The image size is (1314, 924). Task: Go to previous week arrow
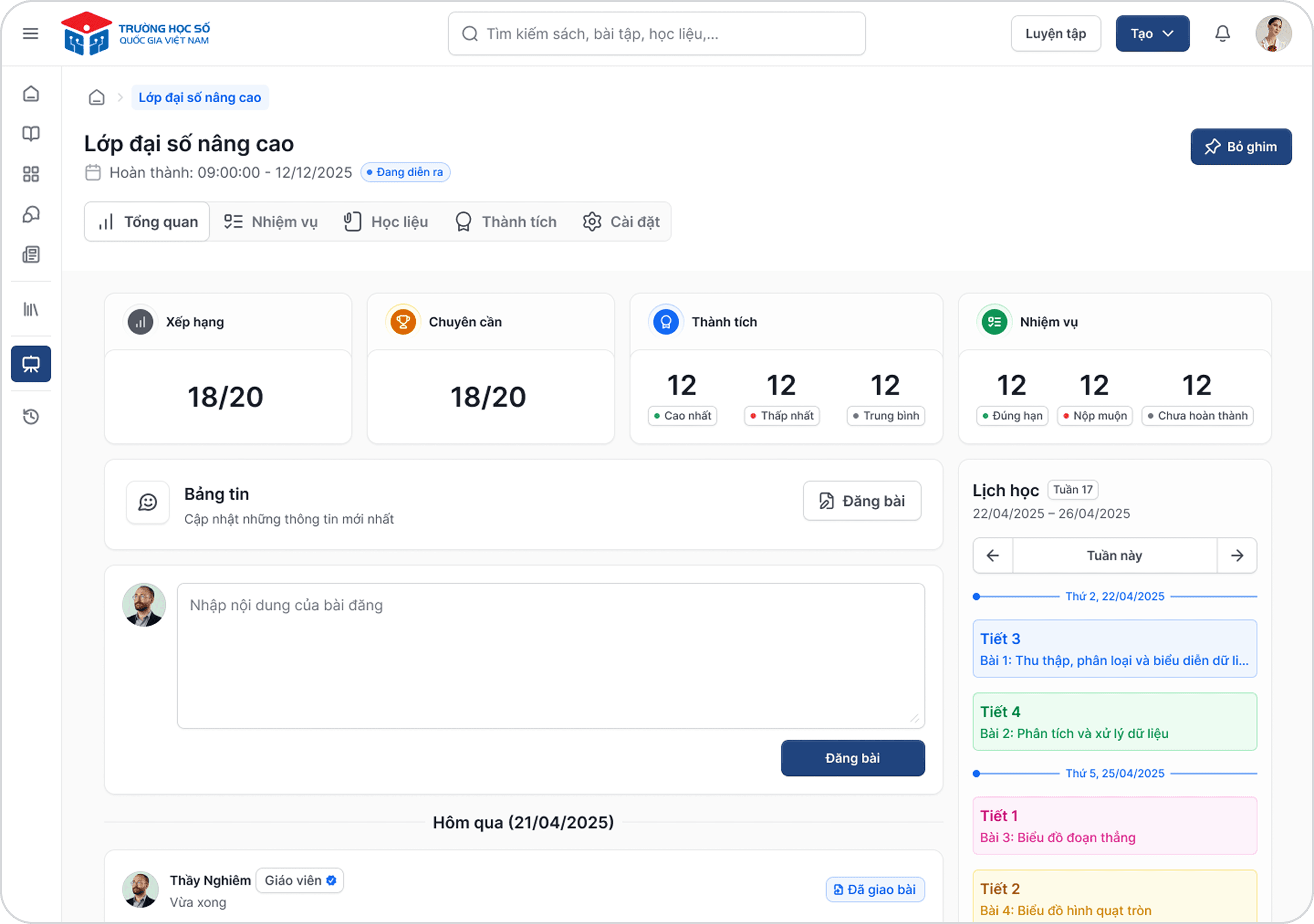[993, 555]
